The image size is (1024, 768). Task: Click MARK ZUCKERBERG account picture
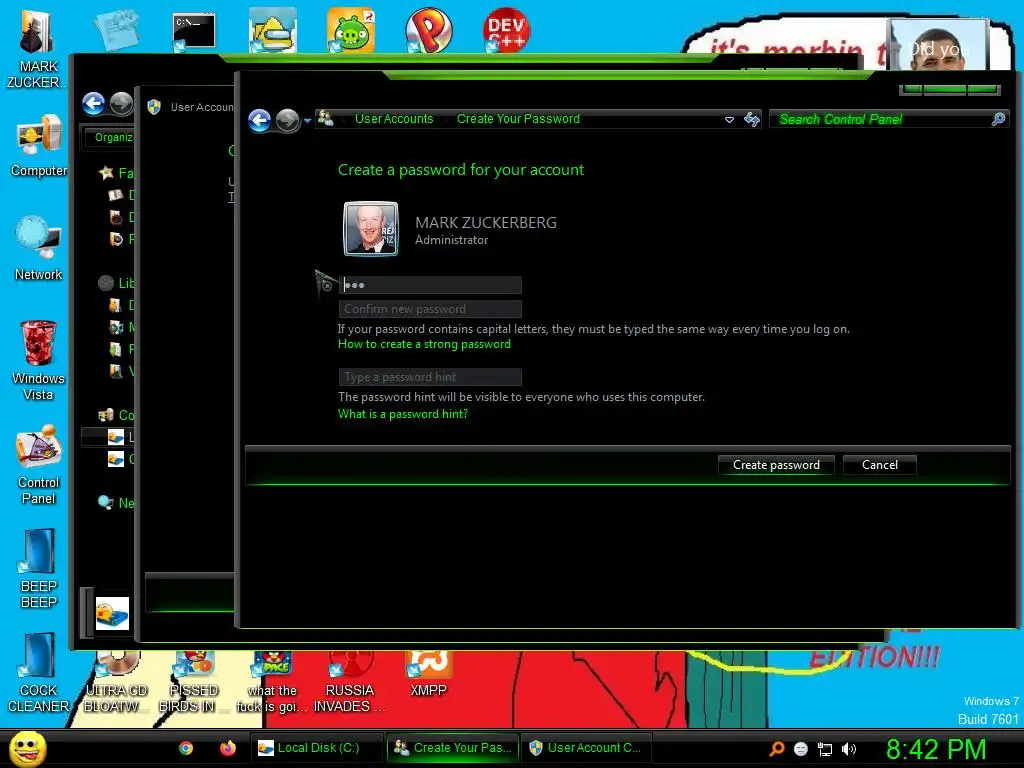coord(370,229)
